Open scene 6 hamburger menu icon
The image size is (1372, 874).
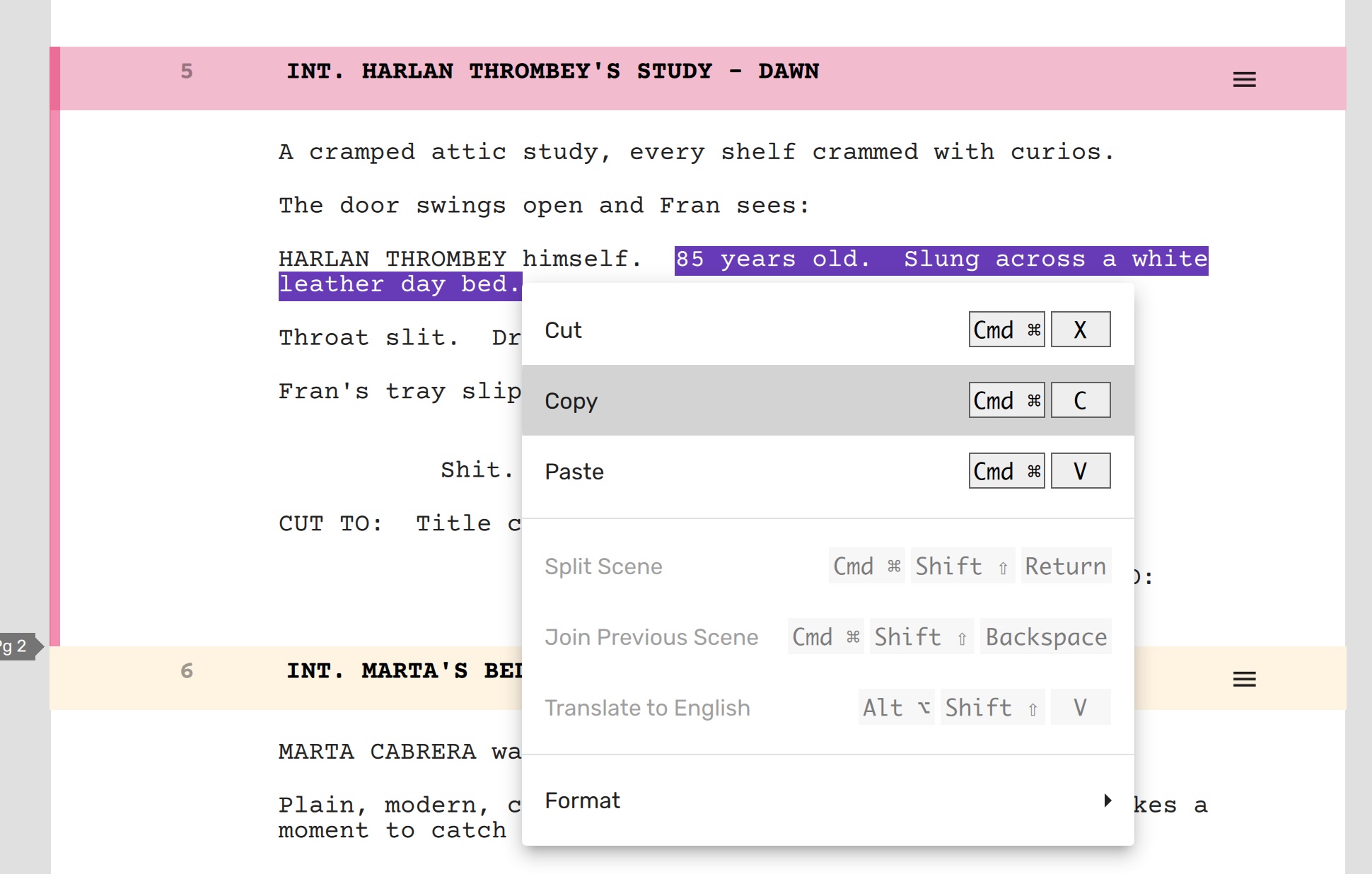(1244, 679)
